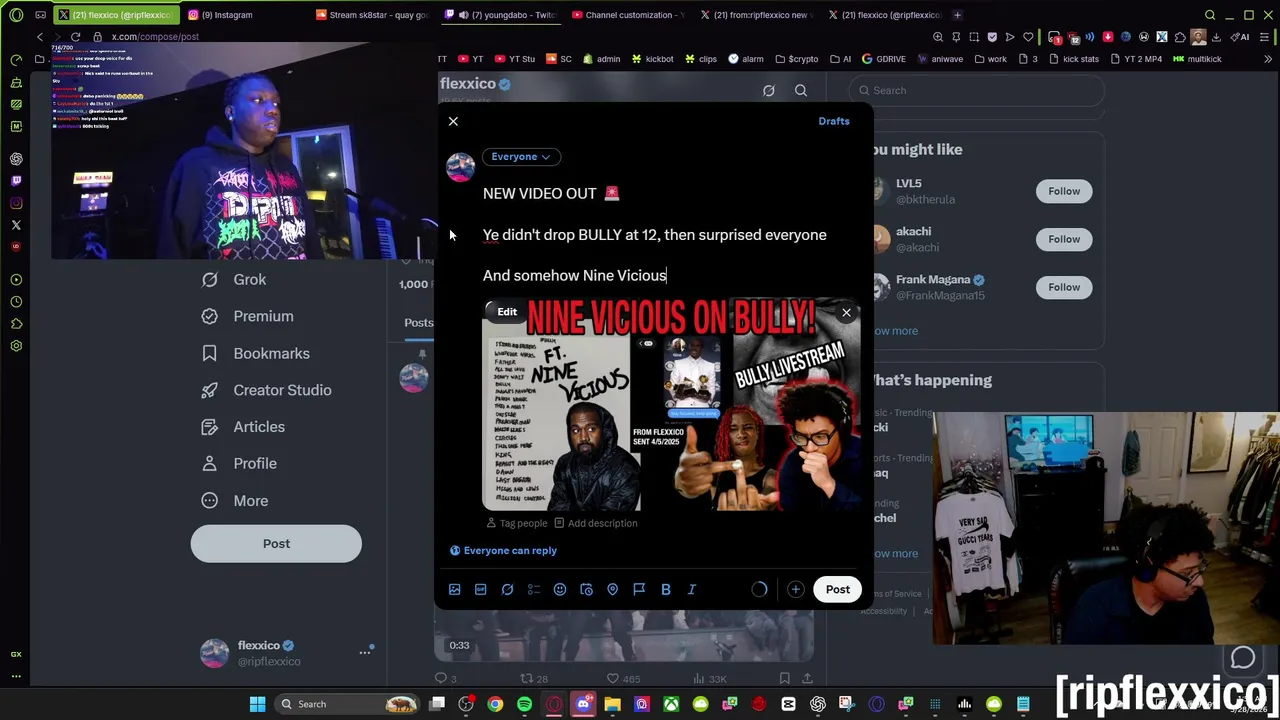
Task: Open Creator Studio in the sidebar
Action: [x=267, y=390]
